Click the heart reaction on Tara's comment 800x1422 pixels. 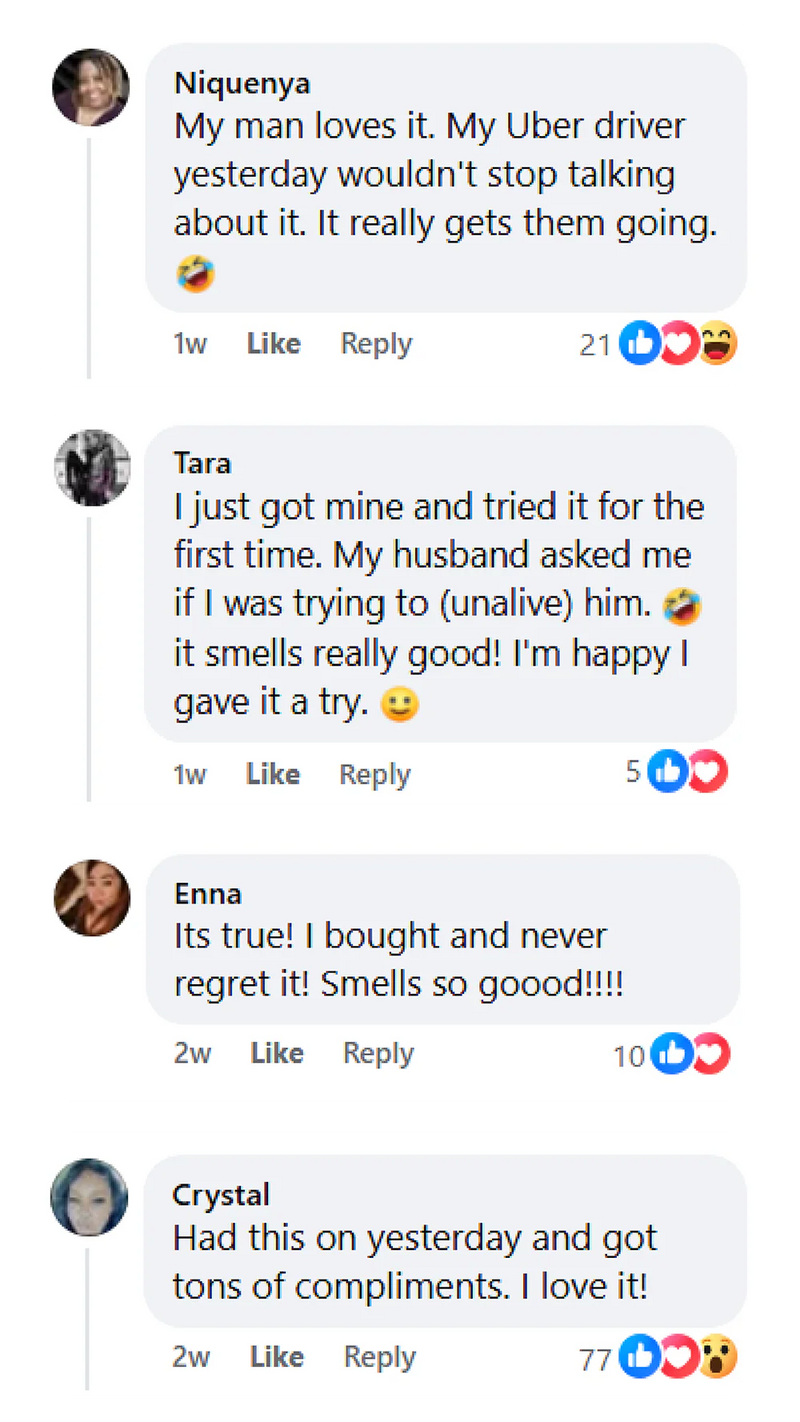[x=707, y=772]
